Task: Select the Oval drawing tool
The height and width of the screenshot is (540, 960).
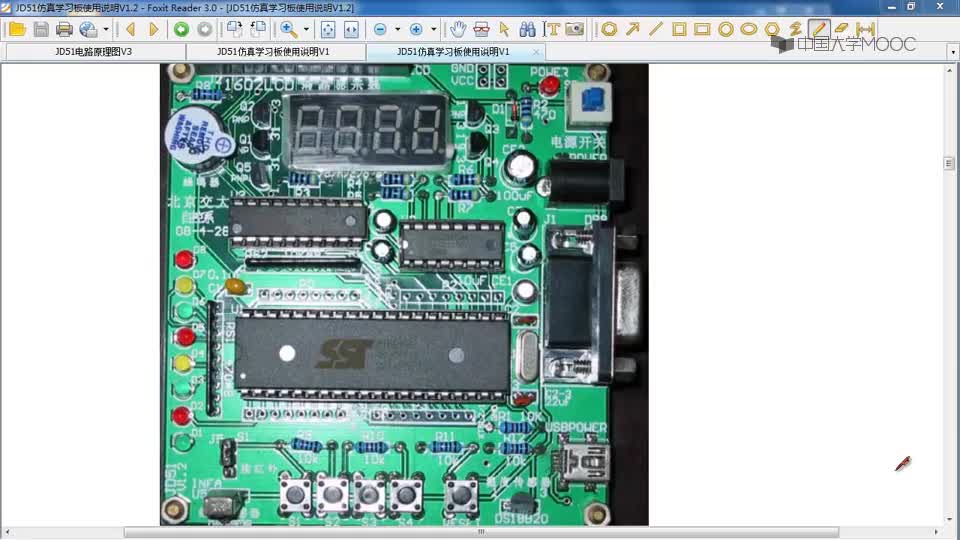Action: click(749, 29)
